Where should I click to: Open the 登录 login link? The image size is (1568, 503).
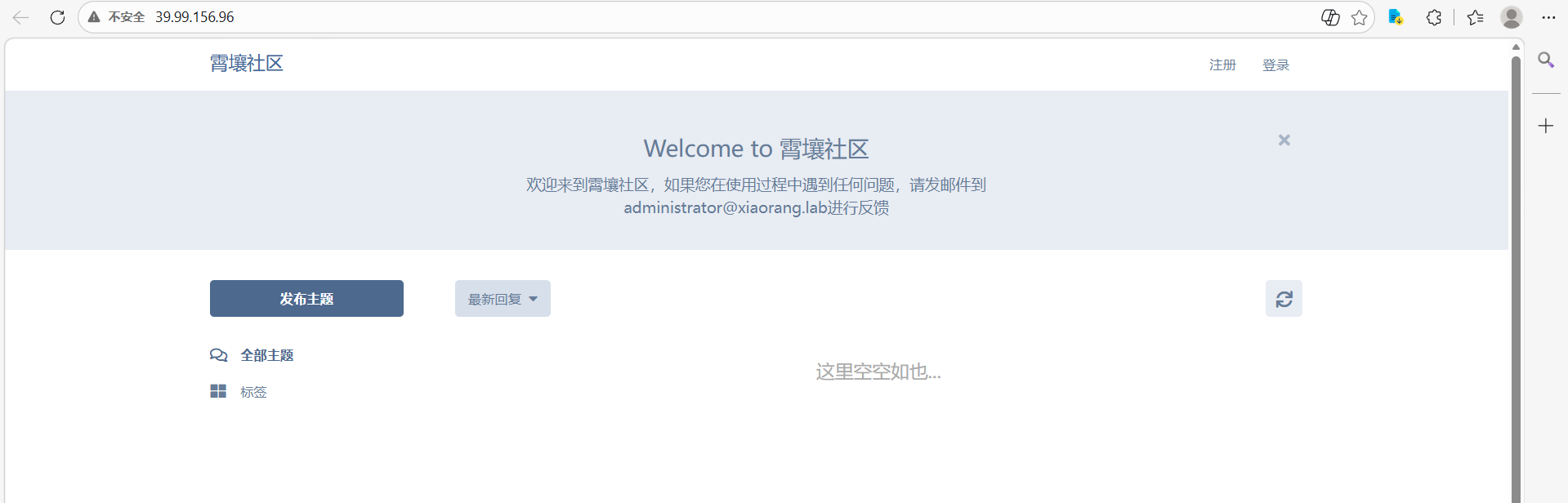coord(1275,65)
